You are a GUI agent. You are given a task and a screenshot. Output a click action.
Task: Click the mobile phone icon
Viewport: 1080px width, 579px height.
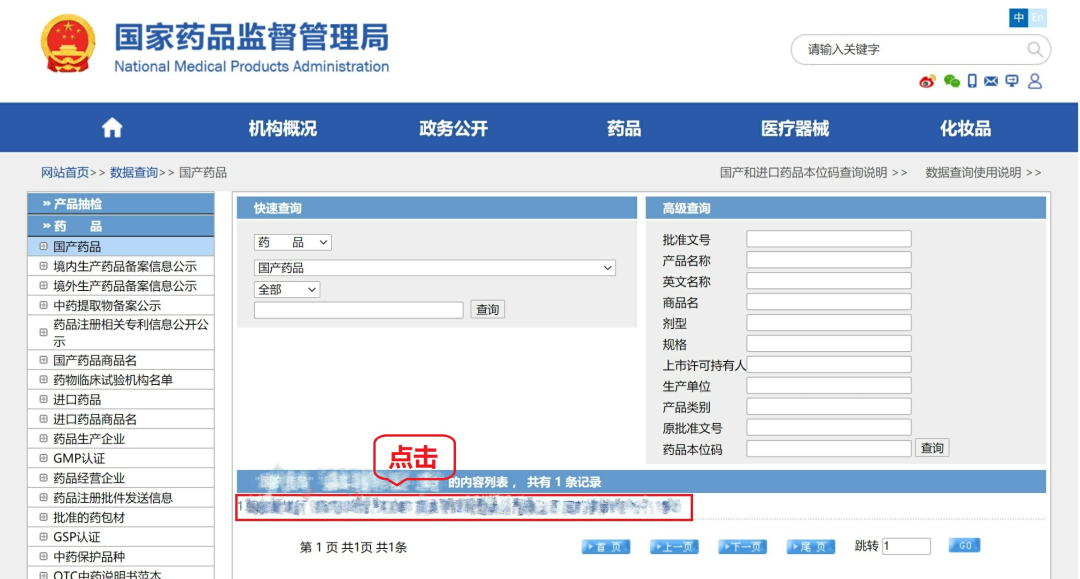click(972, 81)
